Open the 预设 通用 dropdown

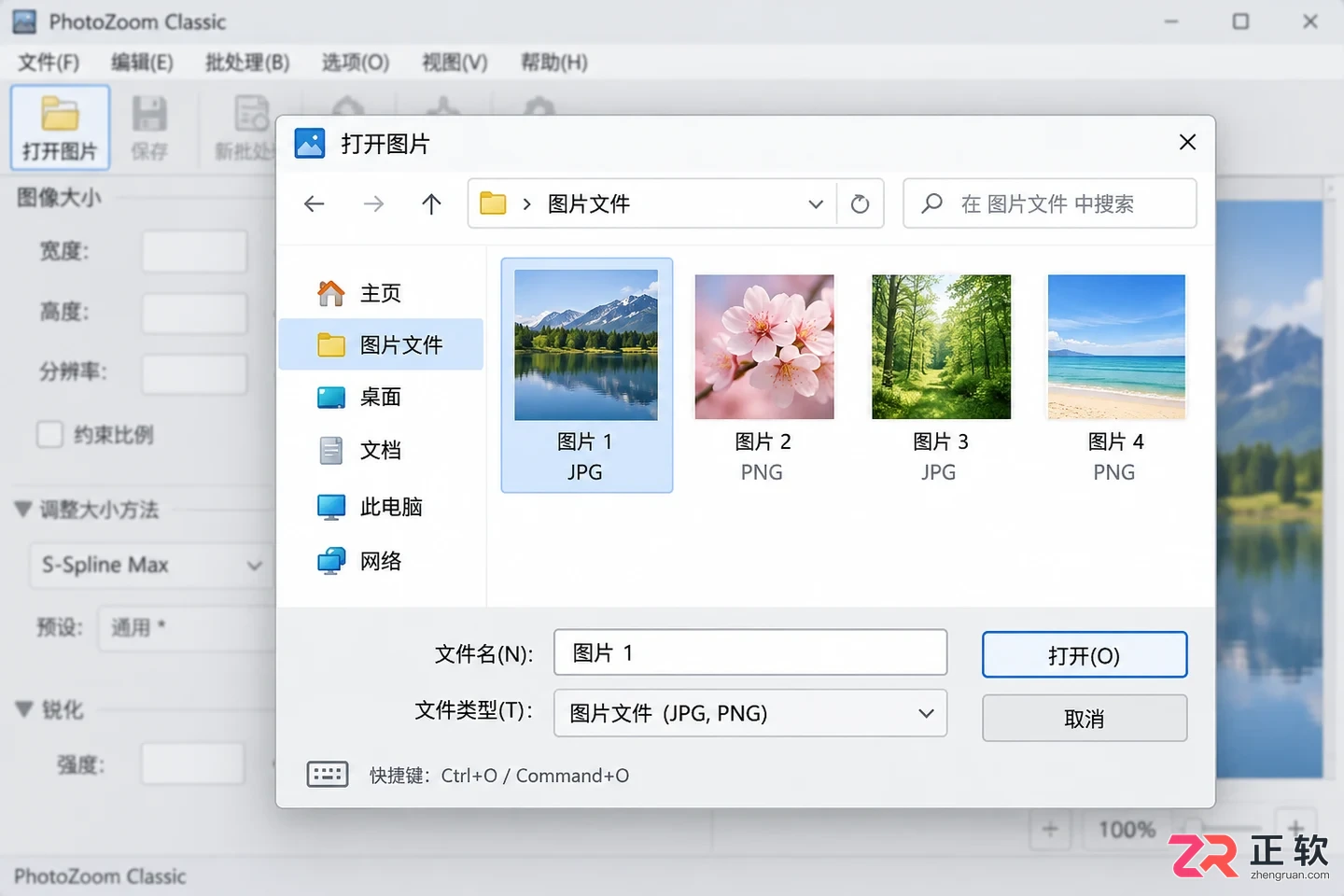pos(187,627)
